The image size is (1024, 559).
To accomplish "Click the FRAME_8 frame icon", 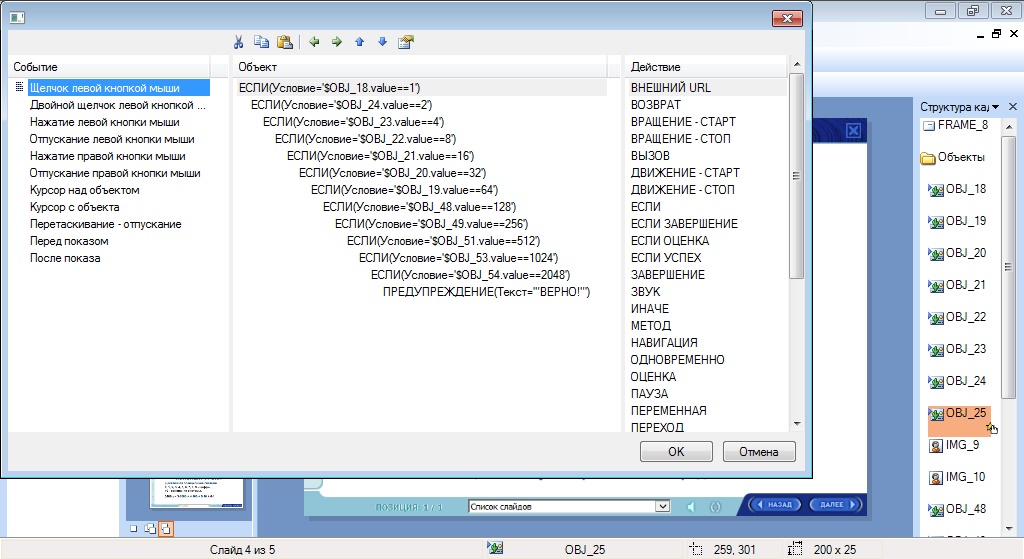I will pyautogui.click(x=929, y=125).
